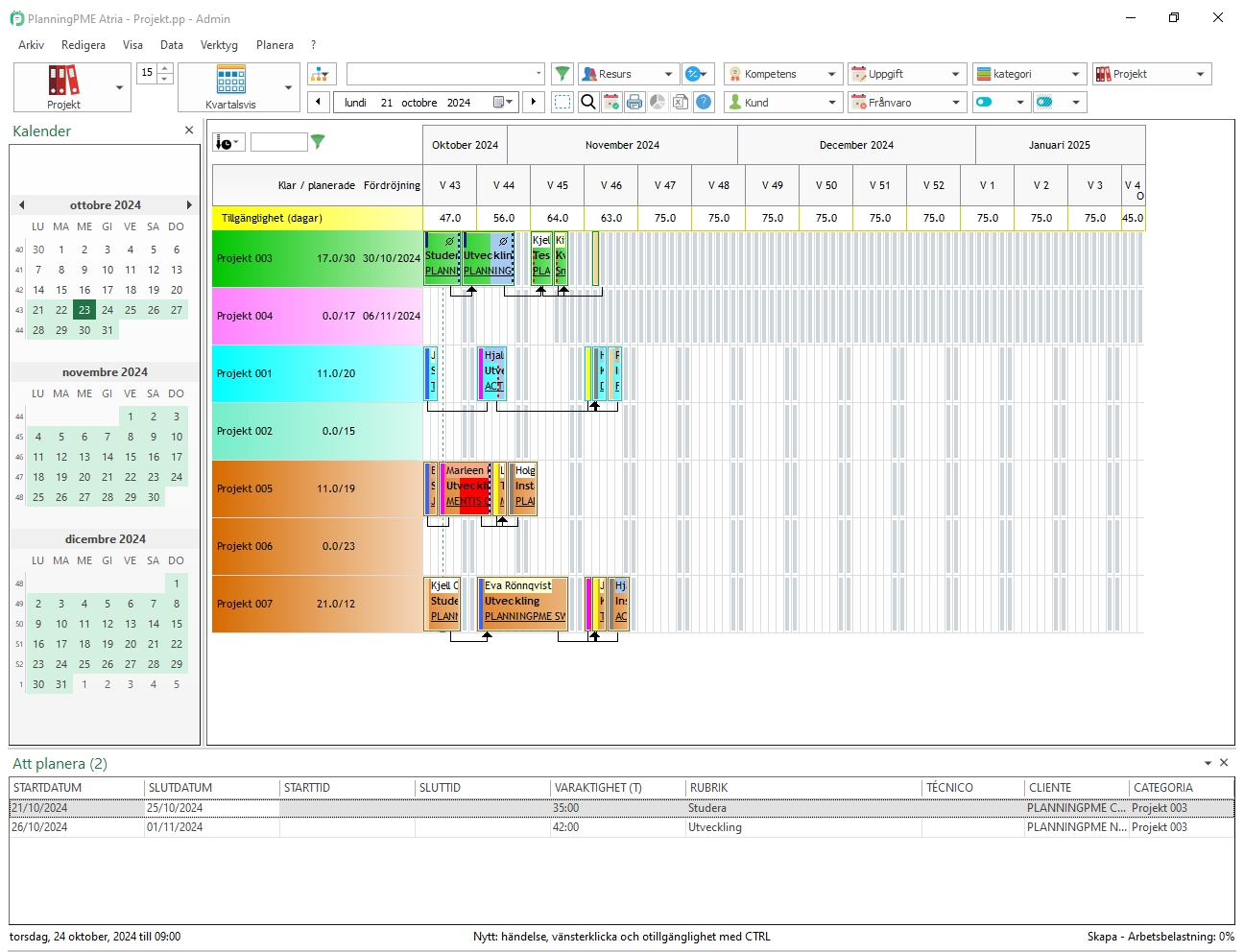The height and width of the screenshot is (952, 1244).
Task: Click the sort-by-time icon above project list
Action: [228, 142]
